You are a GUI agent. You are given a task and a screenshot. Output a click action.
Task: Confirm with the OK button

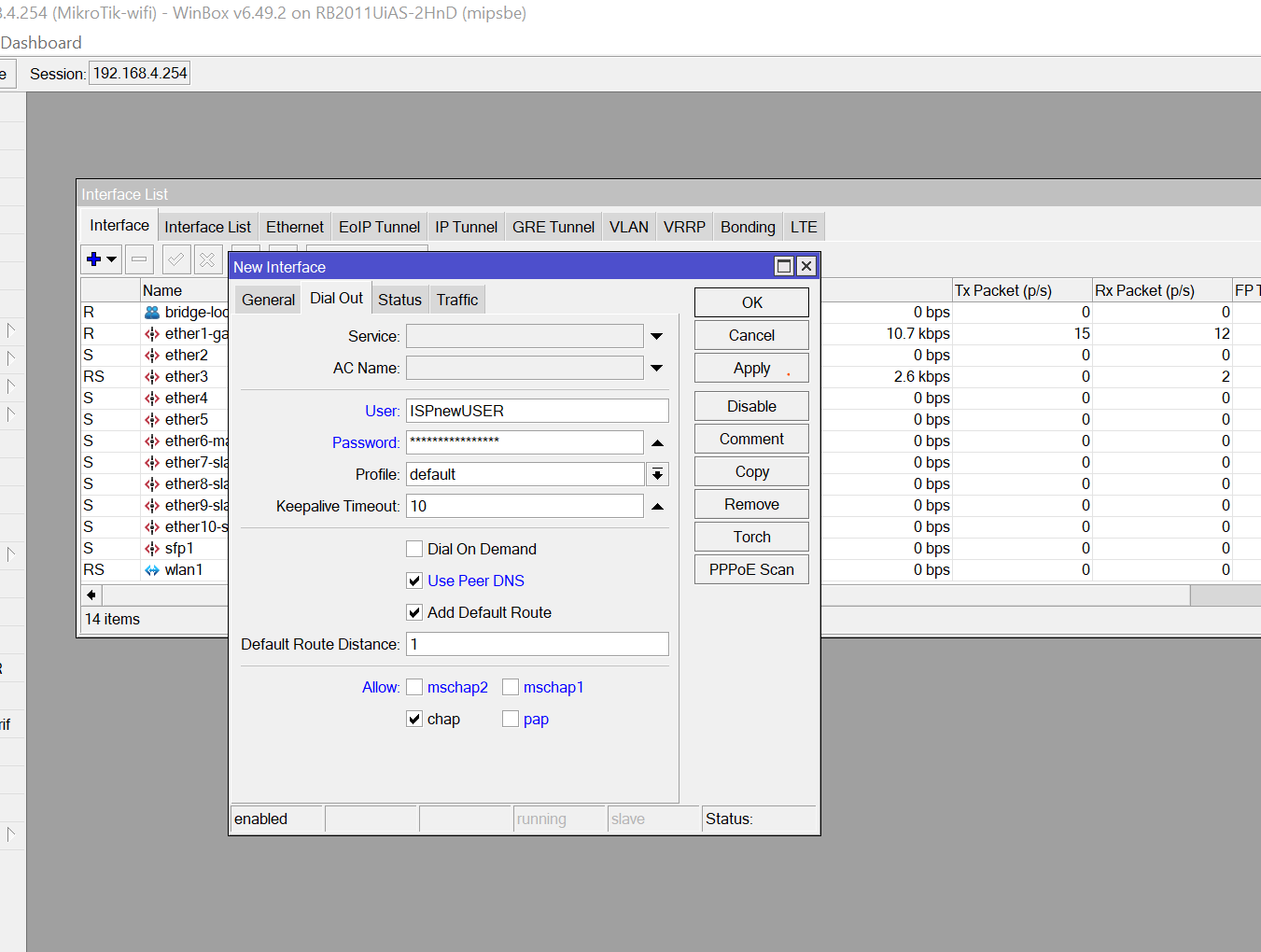(751, 302)
